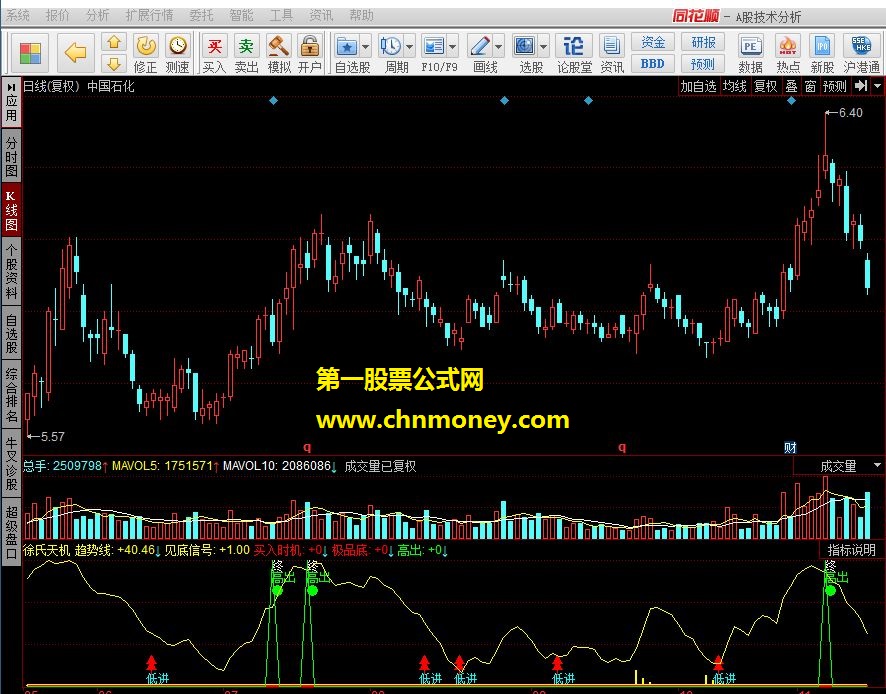Expand the F10/F9 dropdown arrow
Screen dimensions: 886x694
pos(453,47)
